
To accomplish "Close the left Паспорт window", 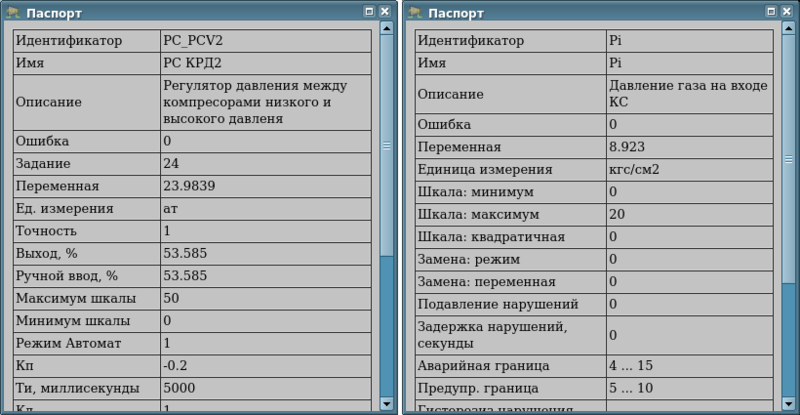I will tap(385, 11).
